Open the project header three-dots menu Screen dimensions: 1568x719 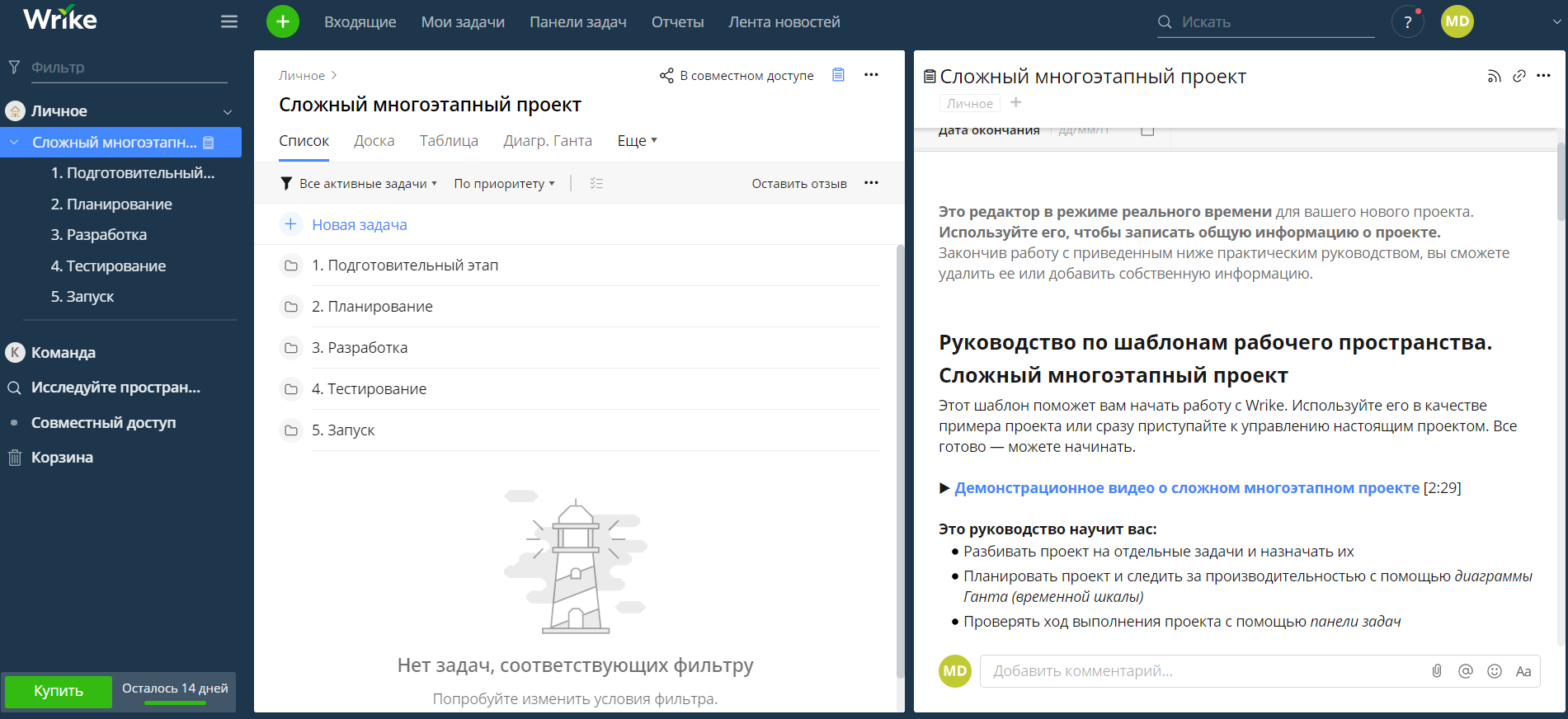click(871, 75)
